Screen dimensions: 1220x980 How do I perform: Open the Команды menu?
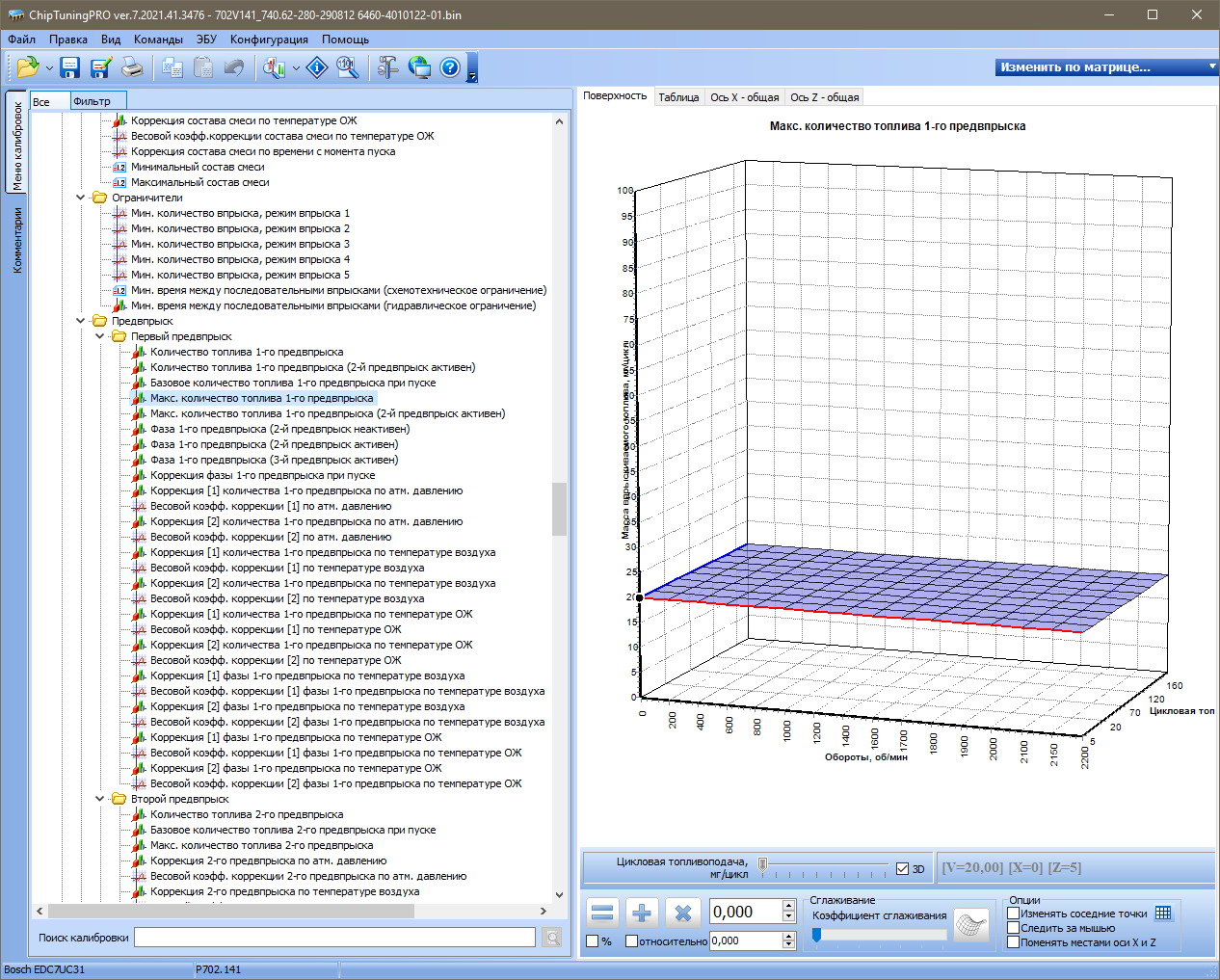tap(158, 40)
